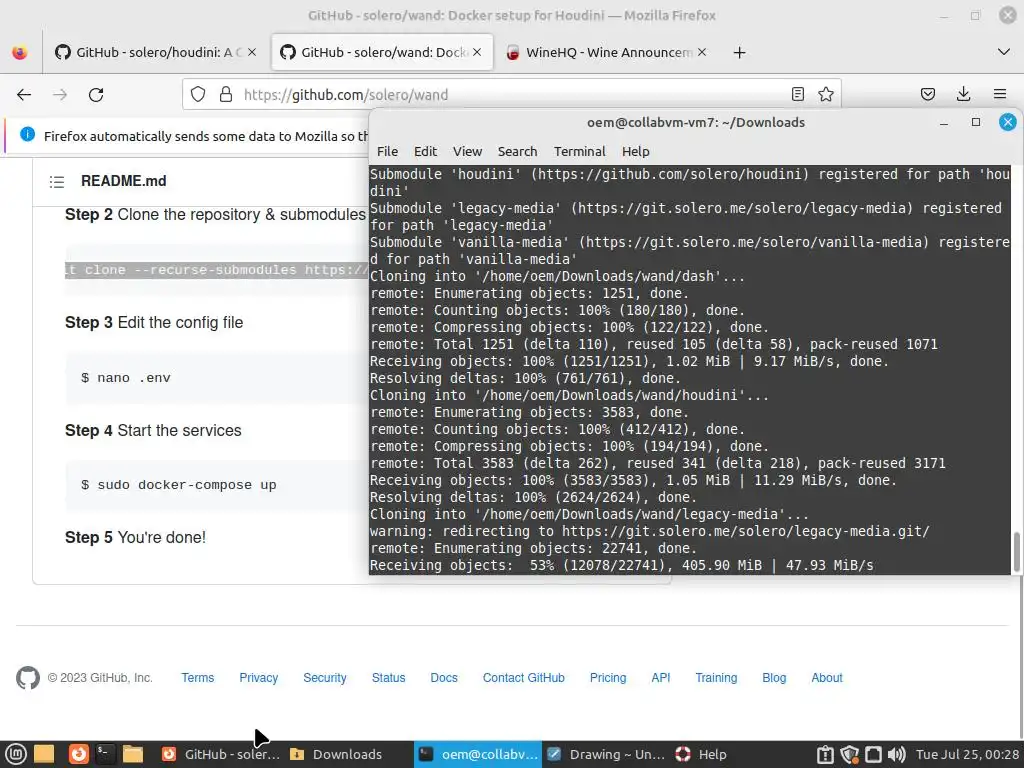The image size is (1024, 768).
Task: Click the 'Step 3 Edit the config file' text
Action: 154,323
